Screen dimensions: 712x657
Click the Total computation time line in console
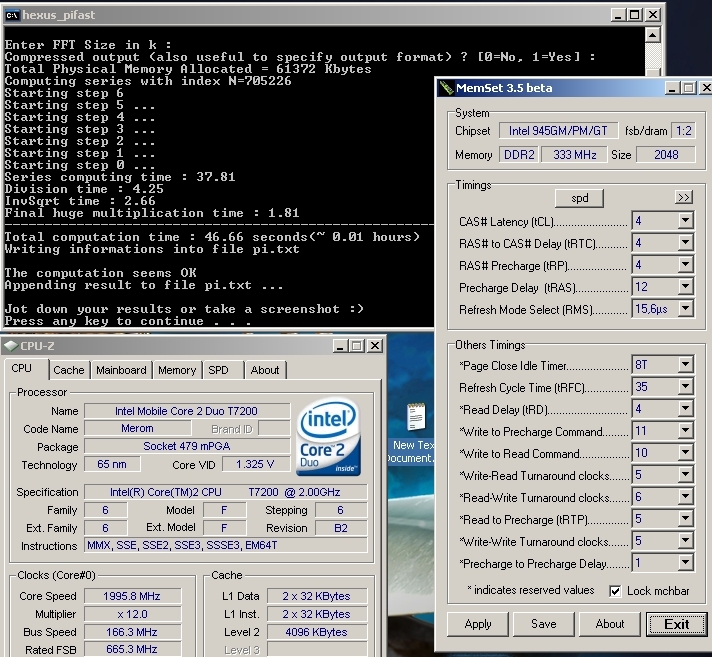[212, 237]
